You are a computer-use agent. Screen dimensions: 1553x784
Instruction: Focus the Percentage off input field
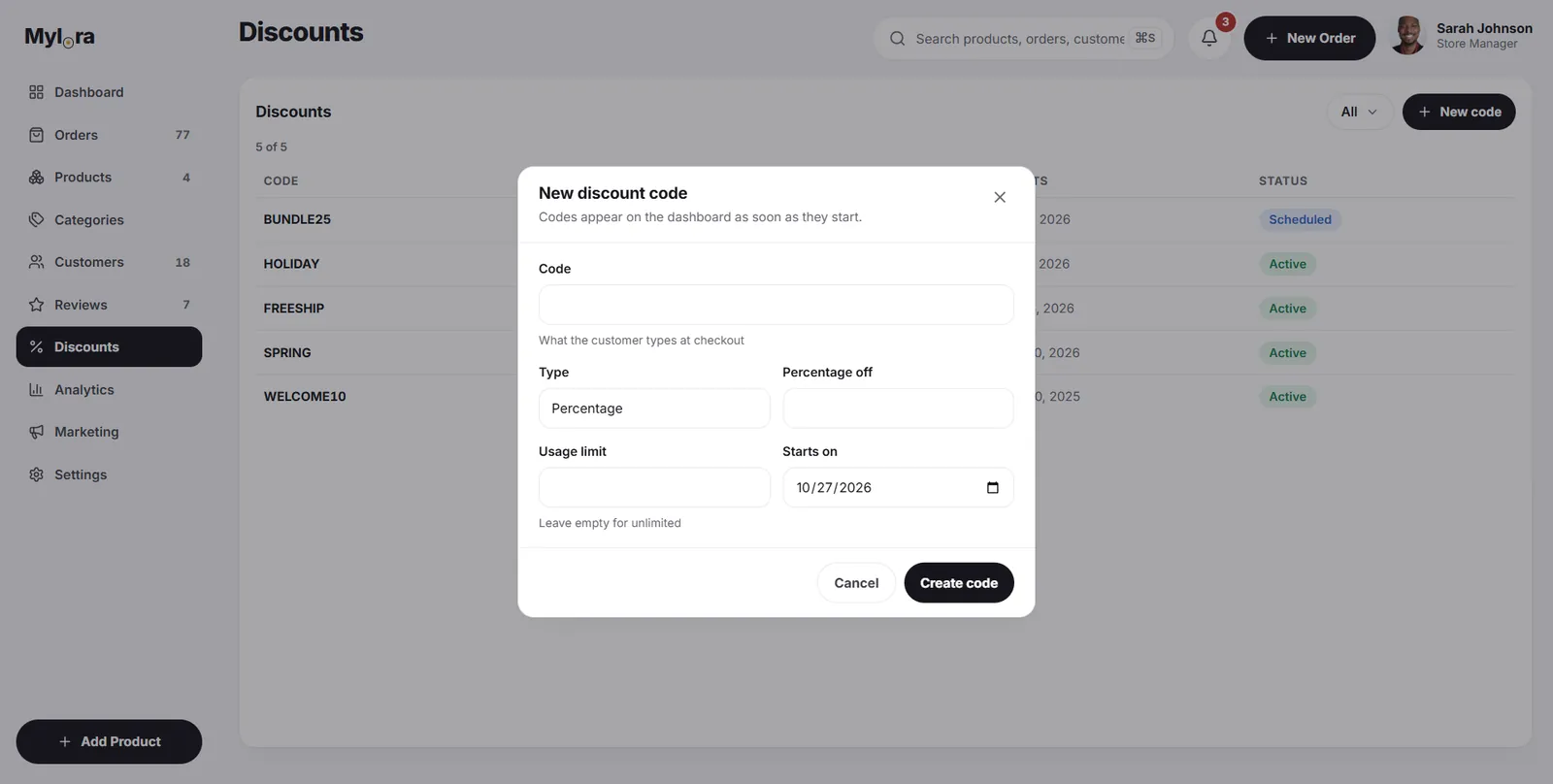[898, 408]
